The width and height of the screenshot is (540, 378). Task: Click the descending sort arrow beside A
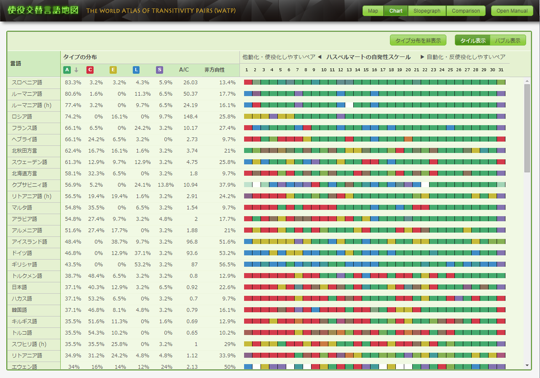(76, 70)
